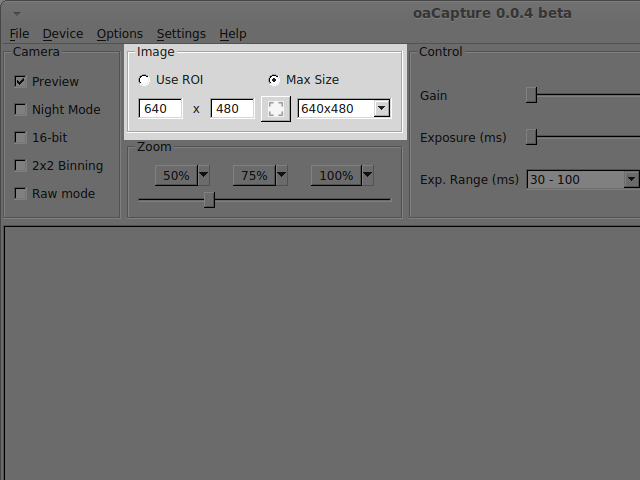Click the ROI fullscreen bracket icon button
Viewport: 640px width, 480px height.
click(275, 109)
